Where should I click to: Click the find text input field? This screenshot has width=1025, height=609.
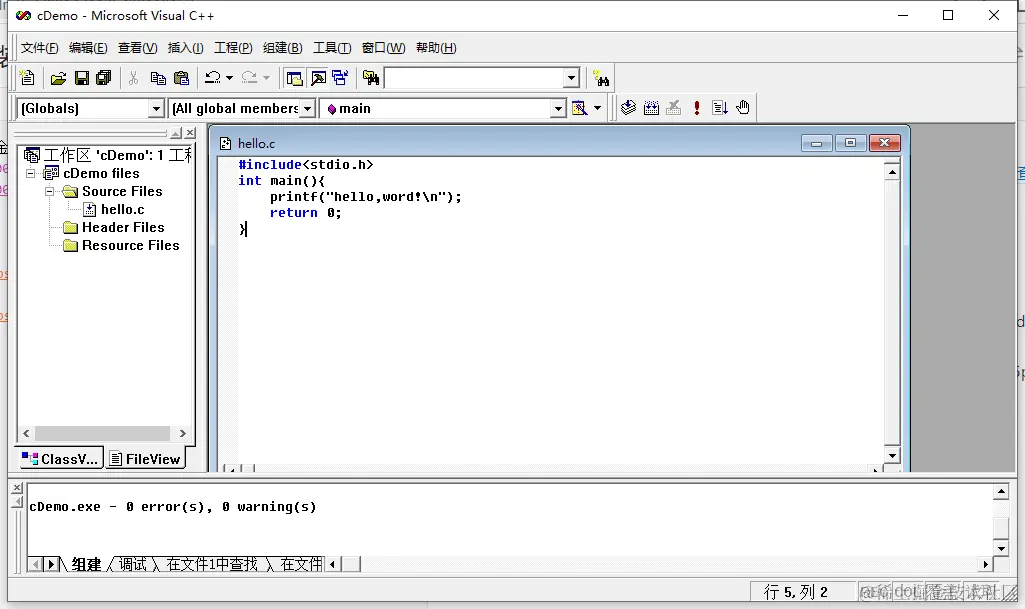[x=474, y=78]
